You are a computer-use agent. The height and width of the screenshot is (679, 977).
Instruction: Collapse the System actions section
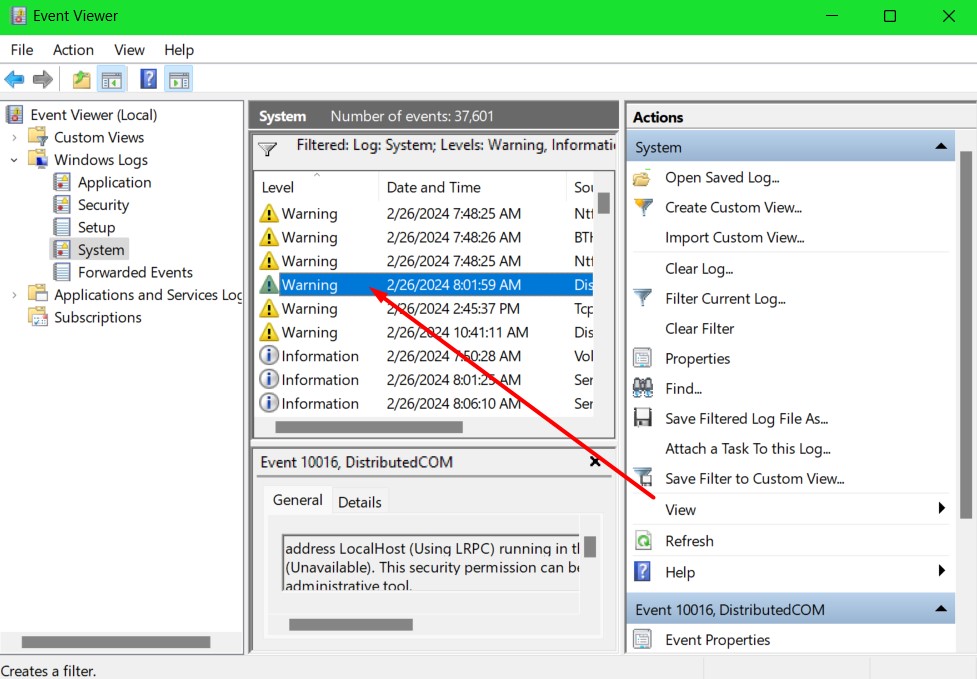pyautogui.click(x=941, y=147)
